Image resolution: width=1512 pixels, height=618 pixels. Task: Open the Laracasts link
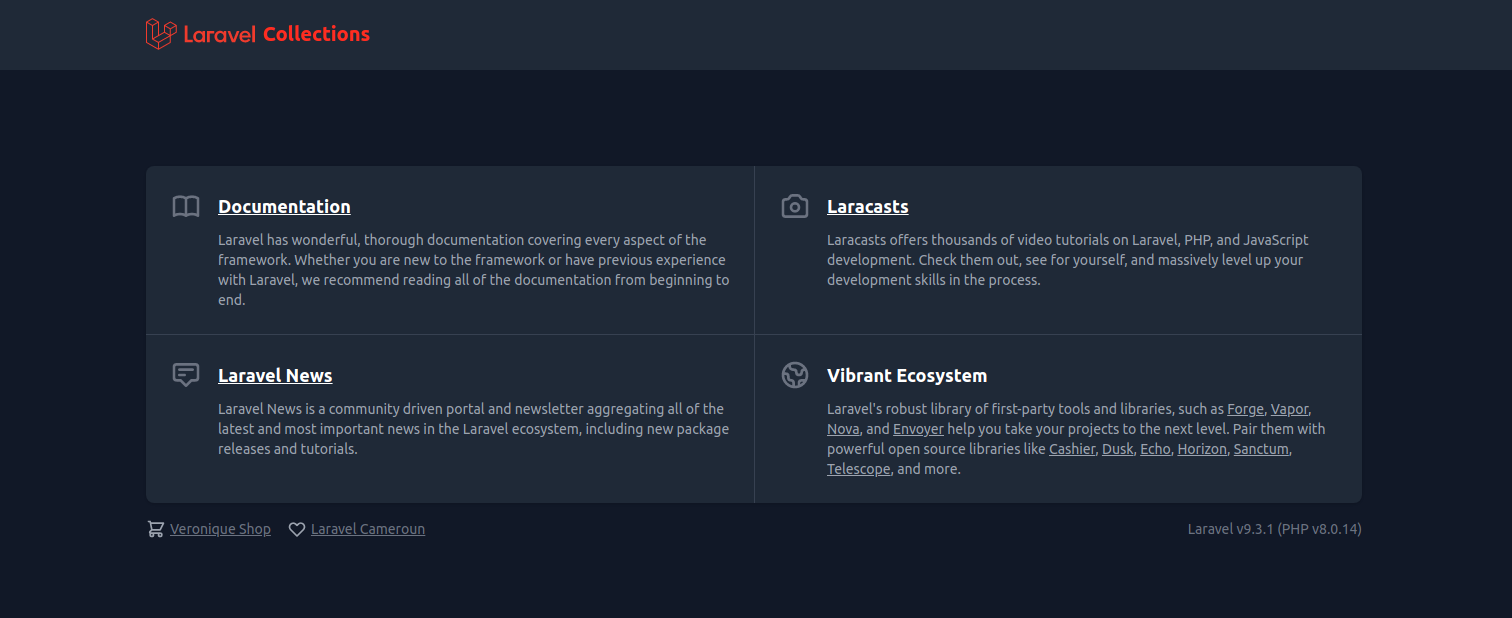[867, 207]
